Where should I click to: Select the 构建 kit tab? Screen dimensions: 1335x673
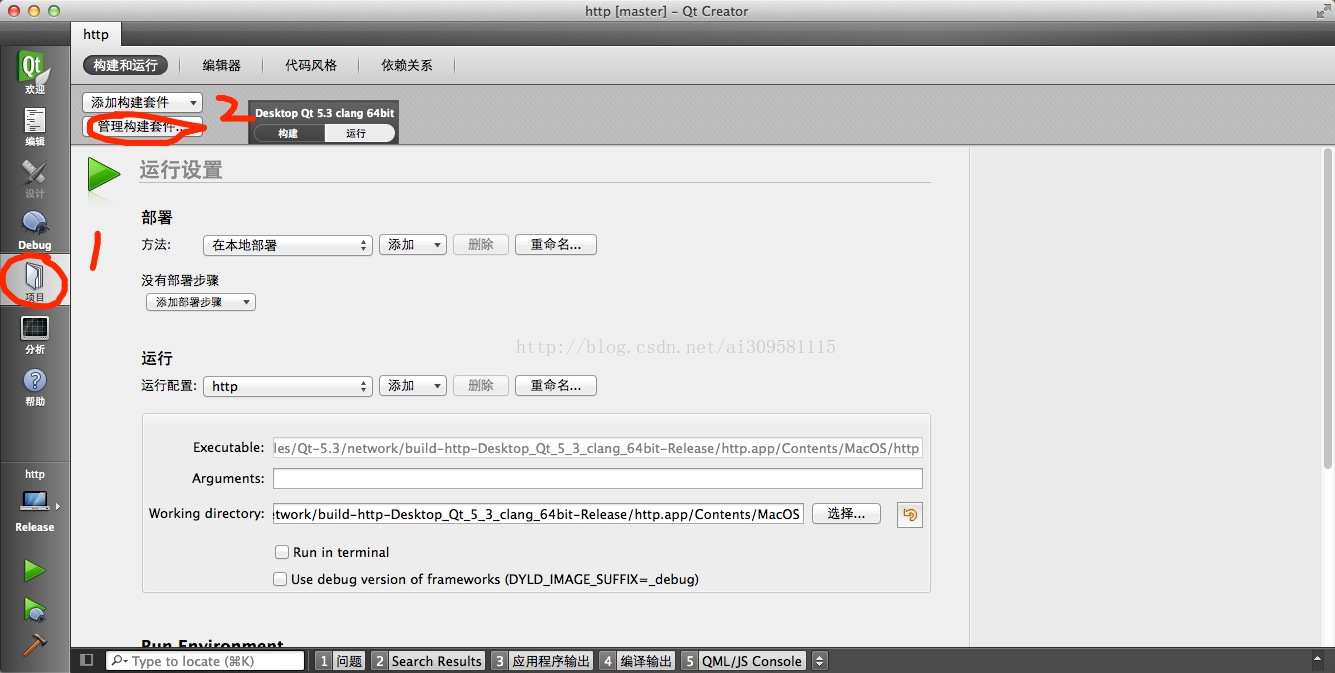(x=288, y=133)
